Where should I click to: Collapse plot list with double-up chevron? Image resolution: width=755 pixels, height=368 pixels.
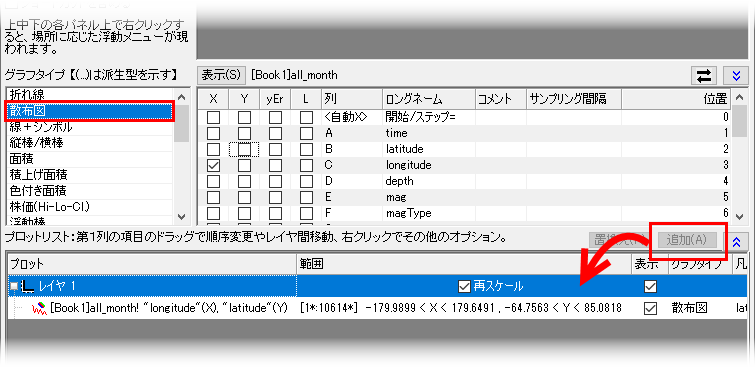click(736, 243)
